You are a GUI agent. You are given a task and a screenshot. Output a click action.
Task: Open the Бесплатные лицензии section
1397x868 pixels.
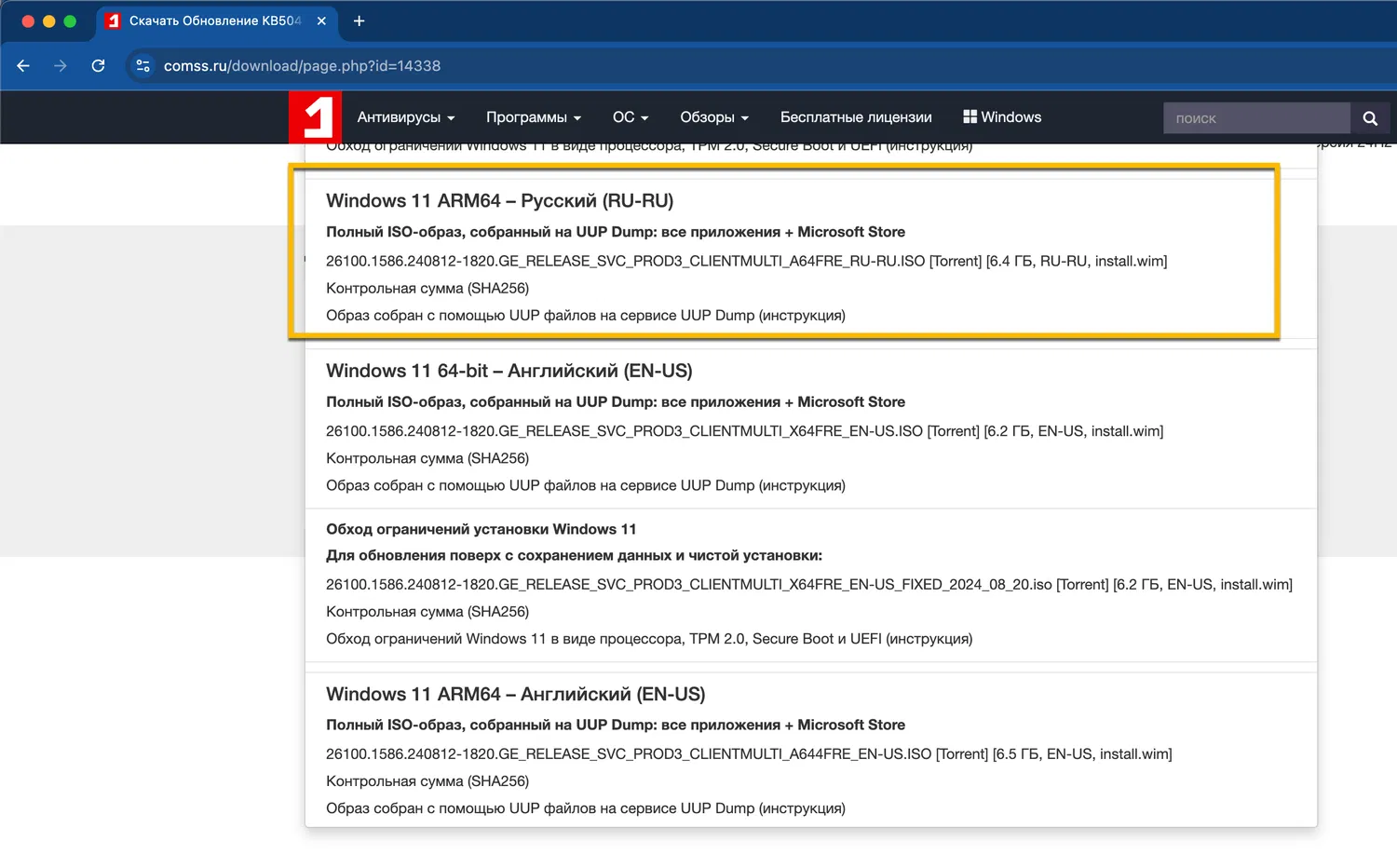pos(856,117)
